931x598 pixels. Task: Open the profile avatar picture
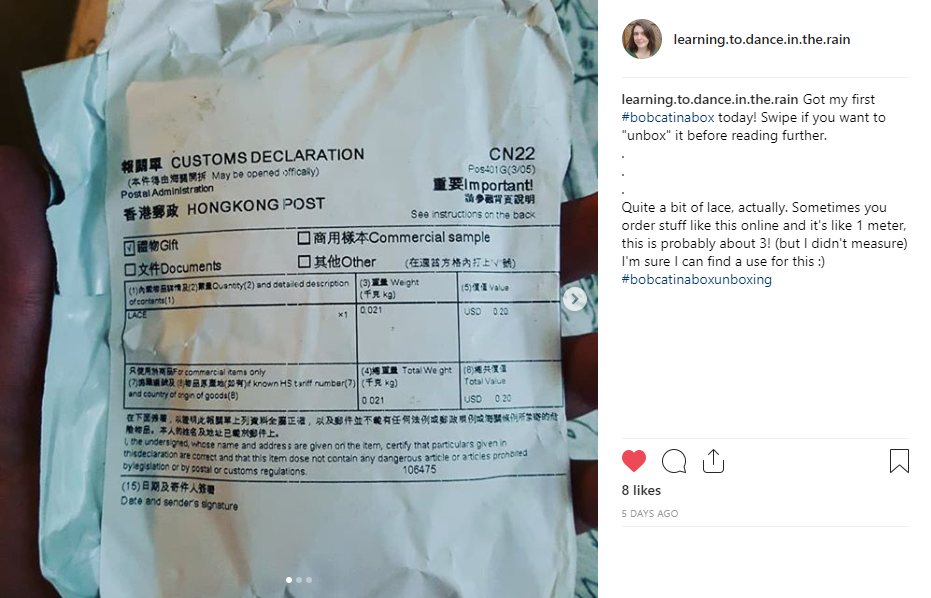pyautogui.click(x=642, y=39)
